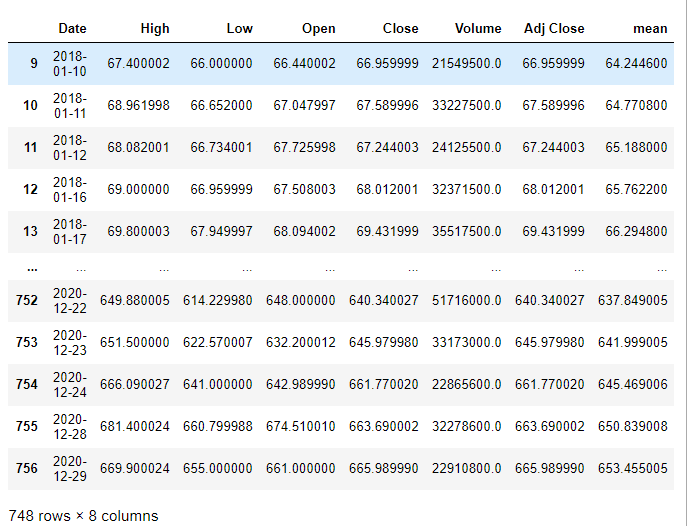Viewport: 687px width, 526px height.
Task: Click the date 2018-01-12
Action: 70,148
